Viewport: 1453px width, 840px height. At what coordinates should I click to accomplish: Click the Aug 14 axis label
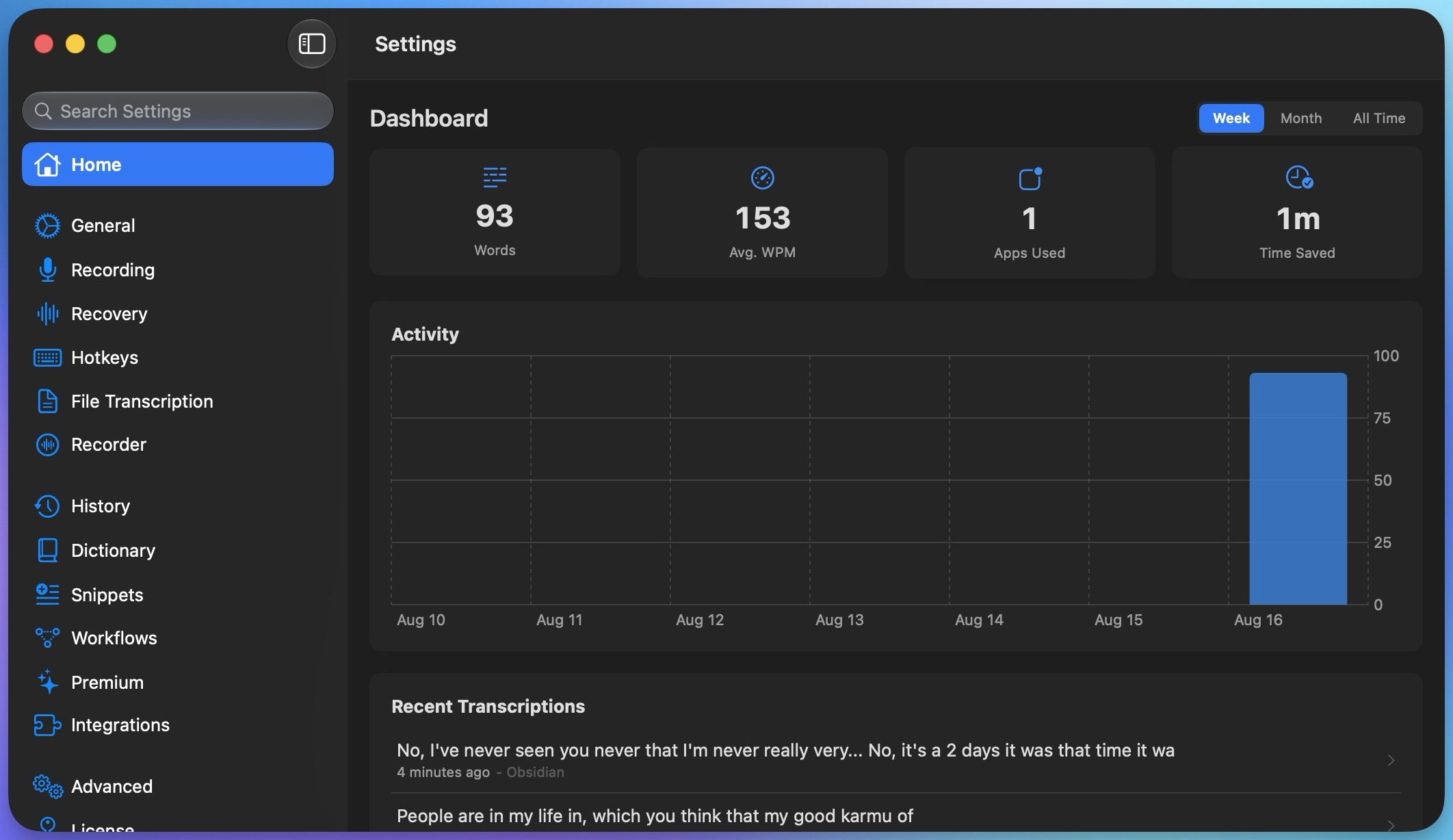tap(979, 620)
